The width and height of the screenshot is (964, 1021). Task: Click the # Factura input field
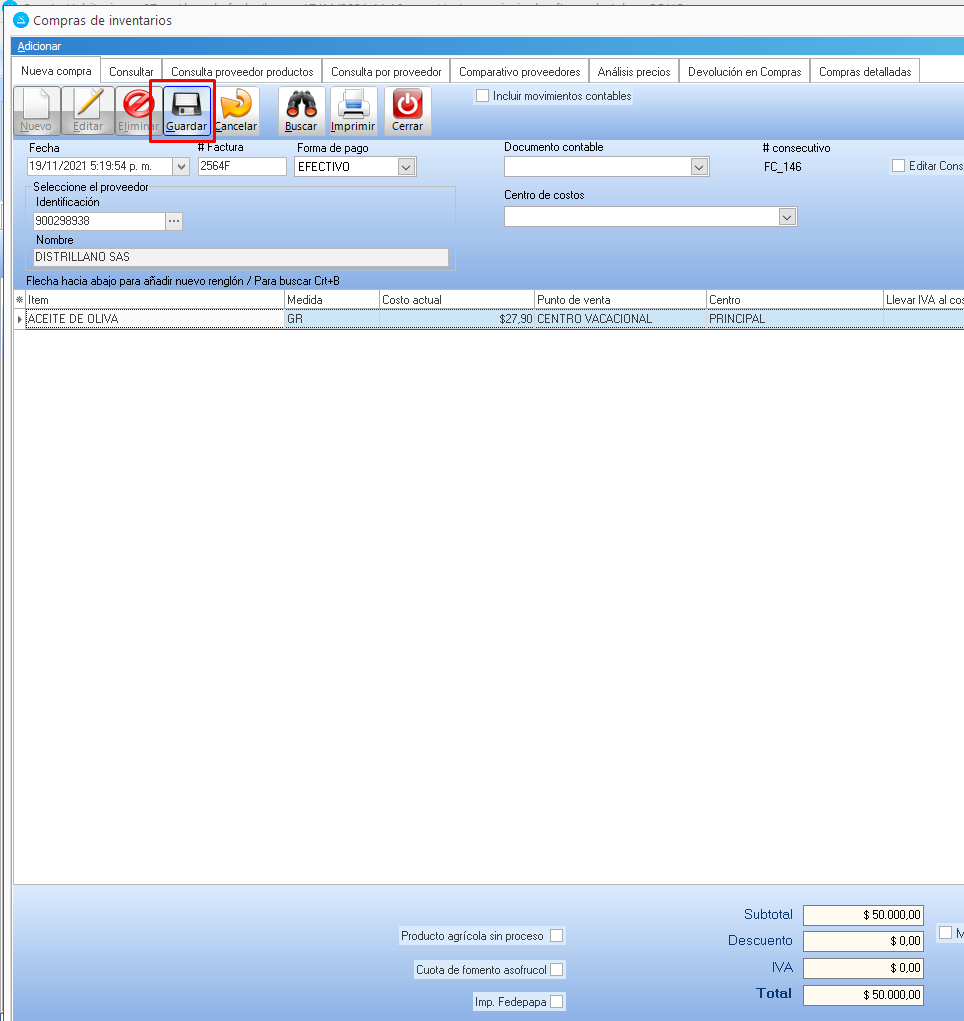click(241, 167)
